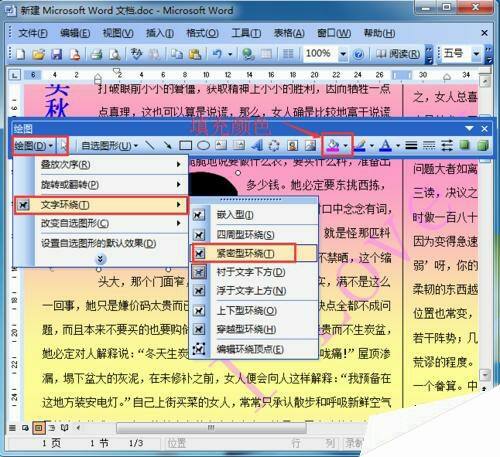Screen dimensions: 500x457
Task: Open the 表格(A) menu
Action: 289,33
